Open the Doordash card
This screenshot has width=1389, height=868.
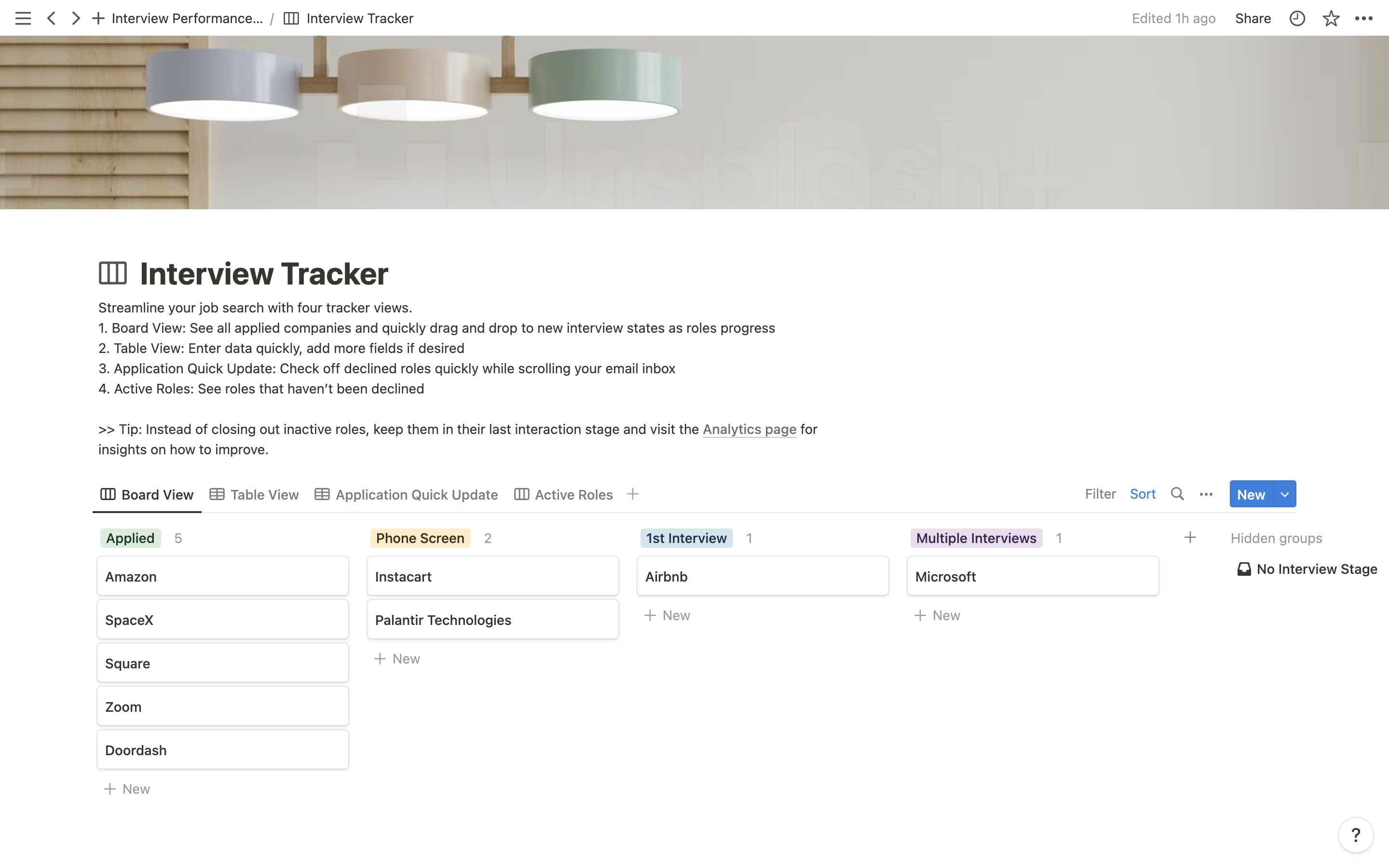(223, 750)
